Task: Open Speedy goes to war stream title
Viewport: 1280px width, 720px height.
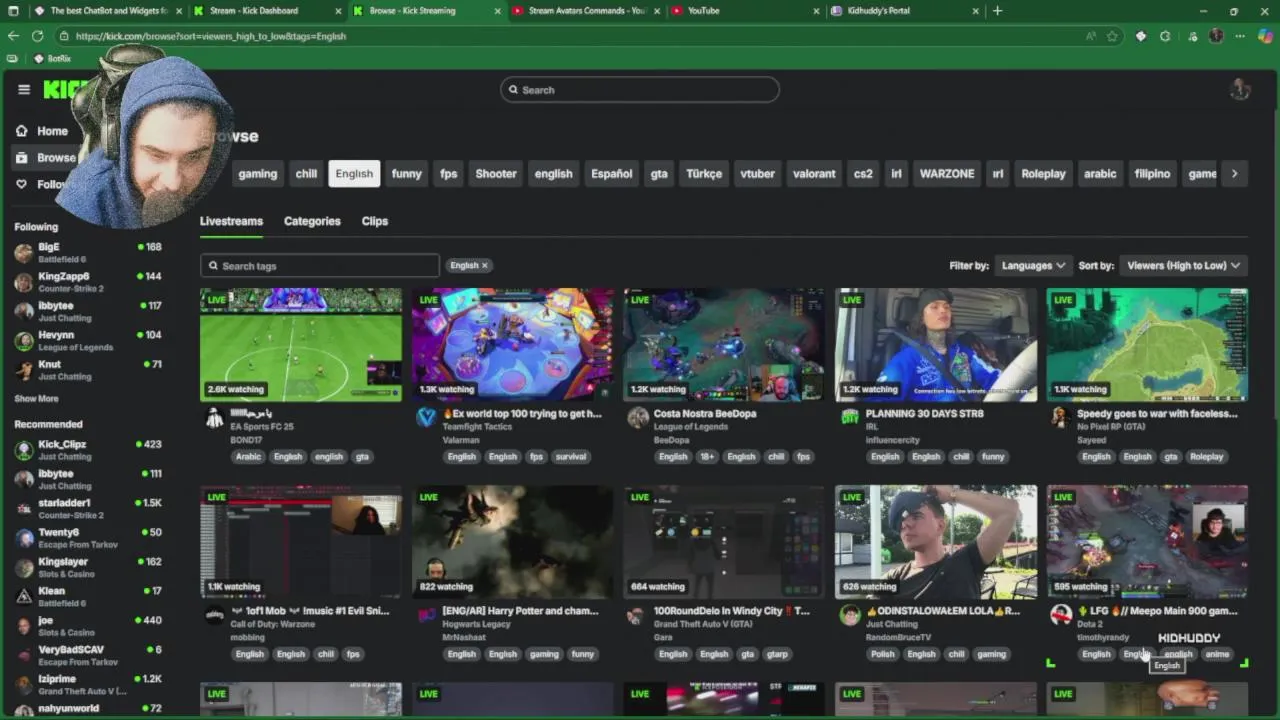Action: point(1157,413)
